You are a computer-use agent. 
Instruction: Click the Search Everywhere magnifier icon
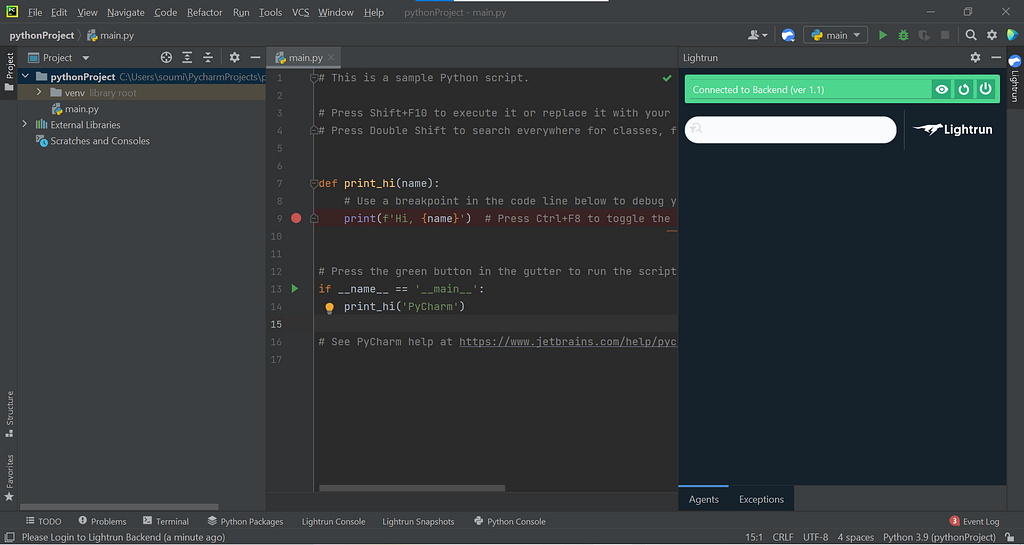971,35
